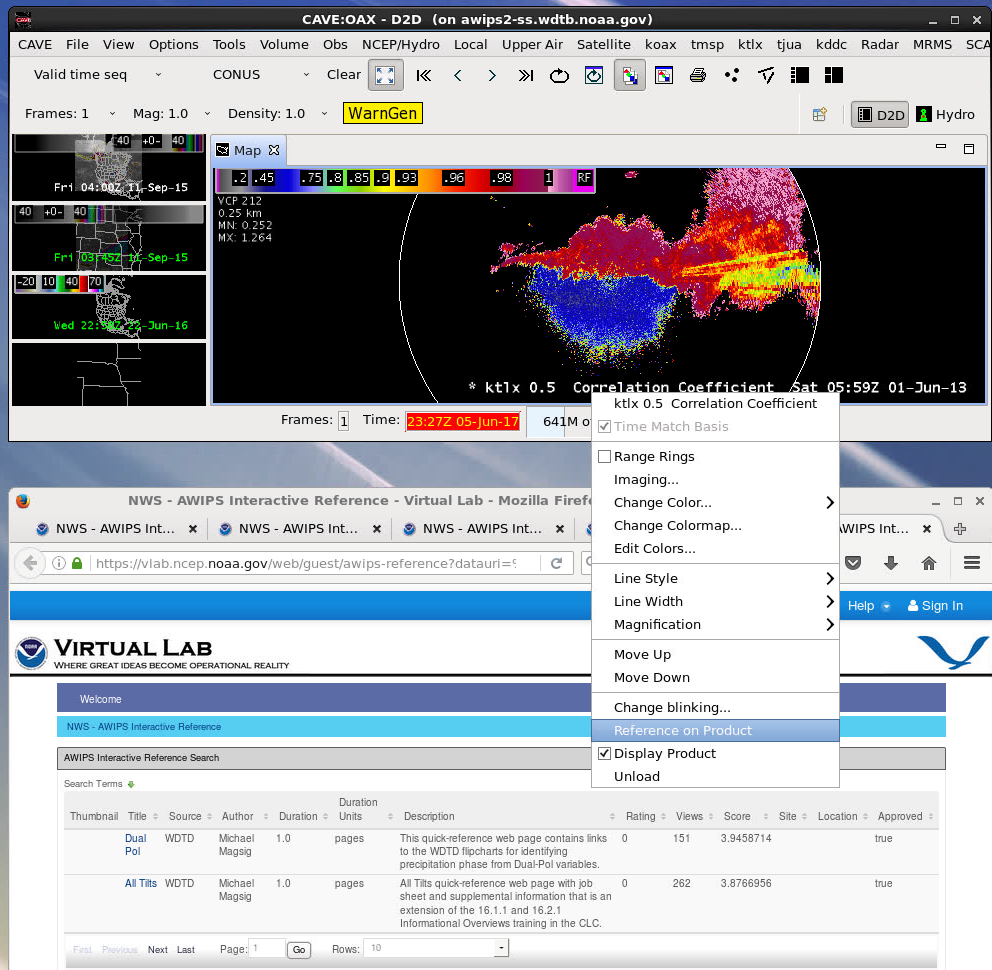Open new tab in Firefox
This screenshot has width=992, height=970.
pos(959,529)
